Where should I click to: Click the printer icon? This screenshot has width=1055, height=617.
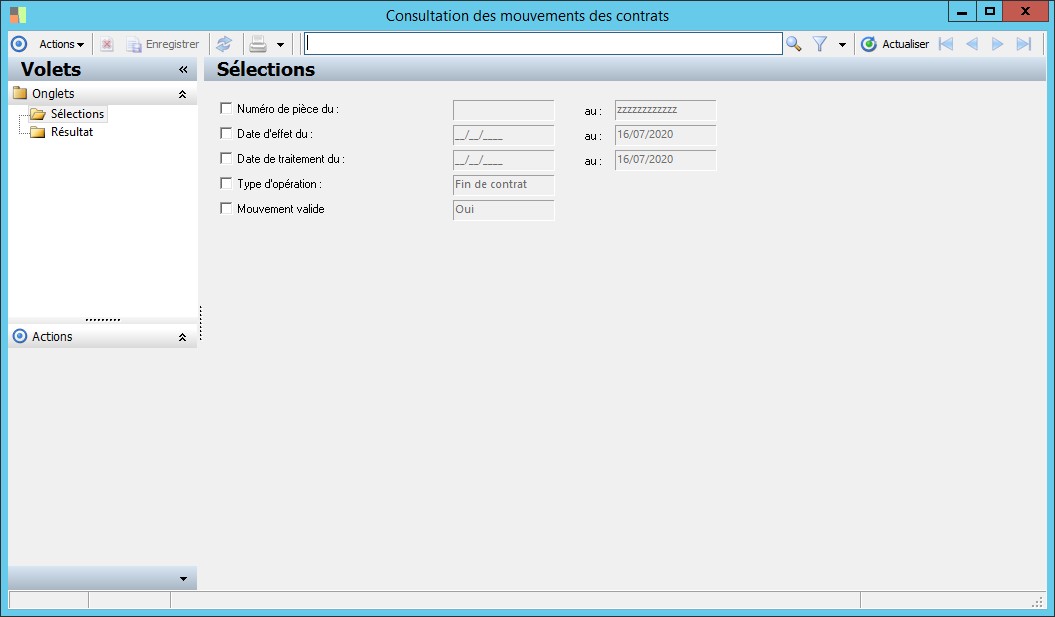258,44
